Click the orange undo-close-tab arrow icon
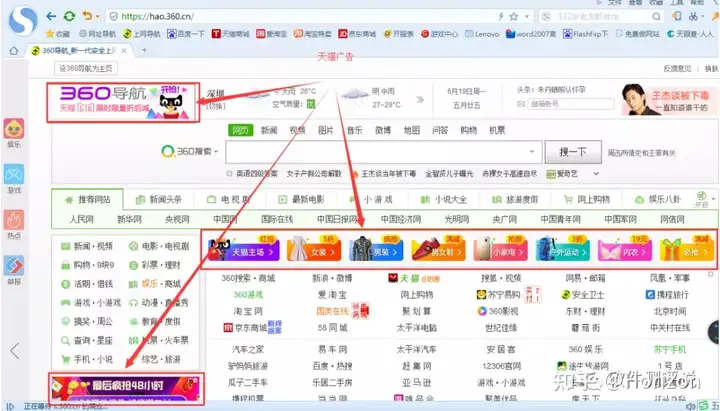Image resolution: width=720 pixels, height=411 pixels. (87, 16)
